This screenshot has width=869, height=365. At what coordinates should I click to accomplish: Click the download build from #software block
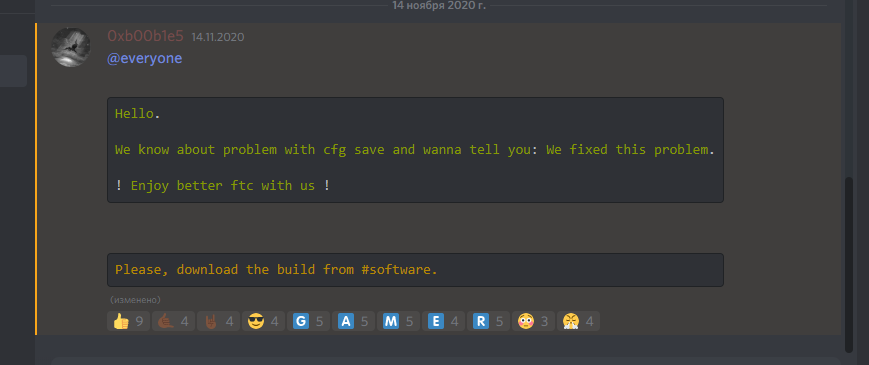click(415, 270)
